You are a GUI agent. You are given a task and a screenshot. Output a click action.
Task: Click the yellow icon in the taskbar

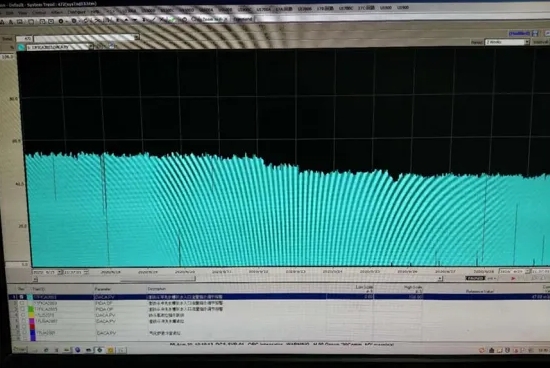click(110, 350)
